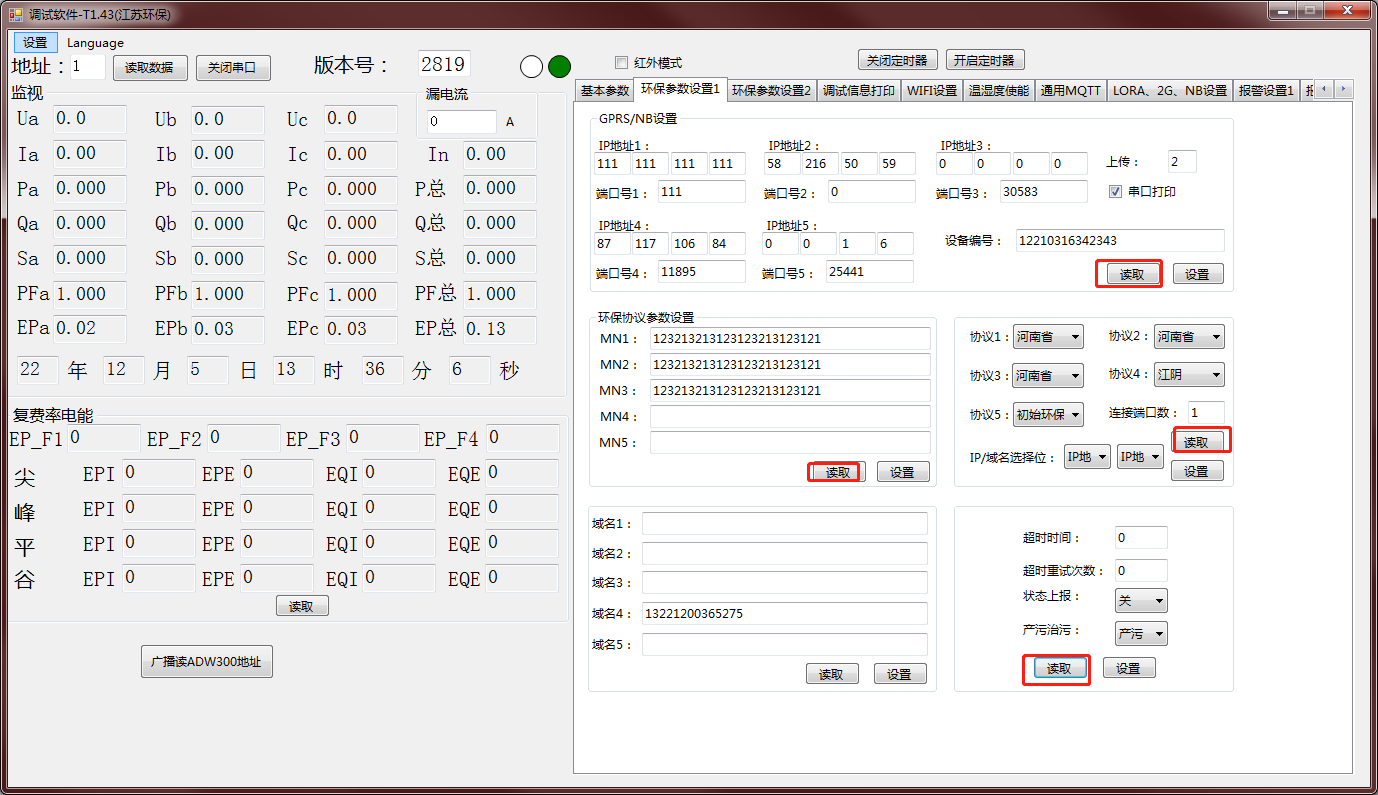Open the 状态上报 dropdown
The height and width of the screenshot is (795, 1378).
(x=1141, y=600)
